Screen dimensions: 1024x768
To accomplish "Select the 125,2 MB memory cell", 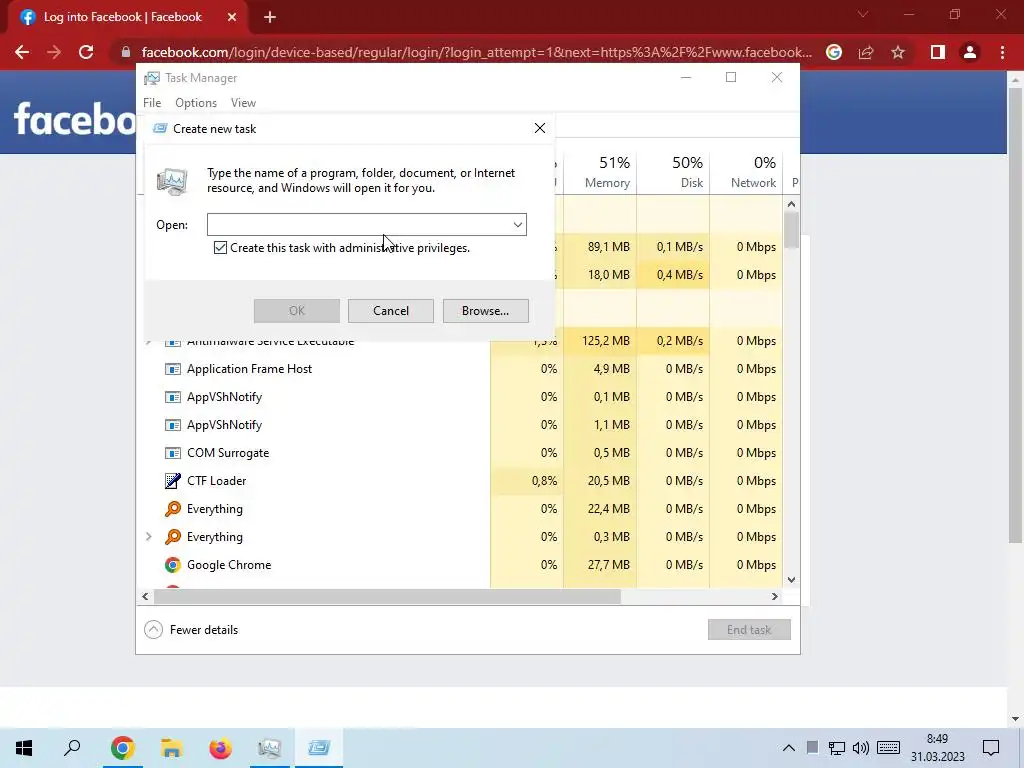I will (x=600, y=341).
